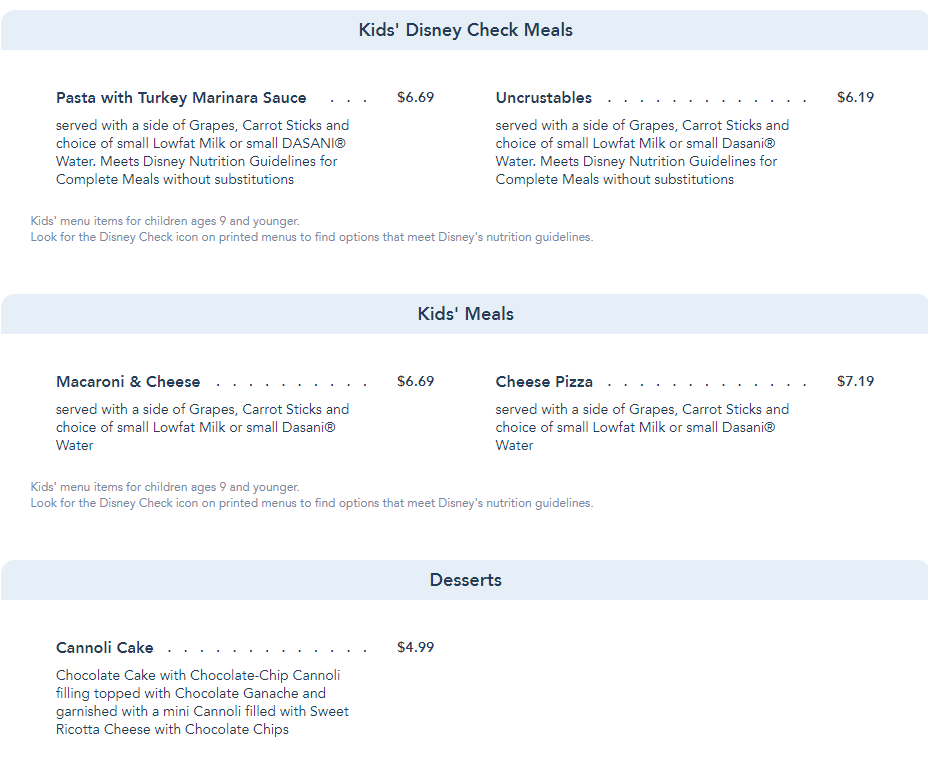Viewport: 928px width, 784px height.
Task: Click the $7.19 Cheese Pizza price
Action: click(x=855, y=382)
